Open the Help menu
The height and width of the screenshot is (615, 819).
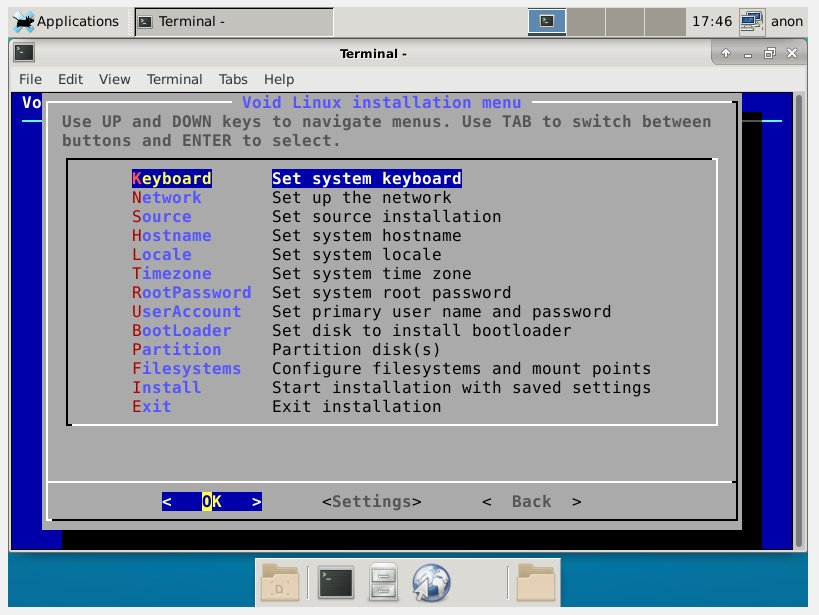(279, 79)
